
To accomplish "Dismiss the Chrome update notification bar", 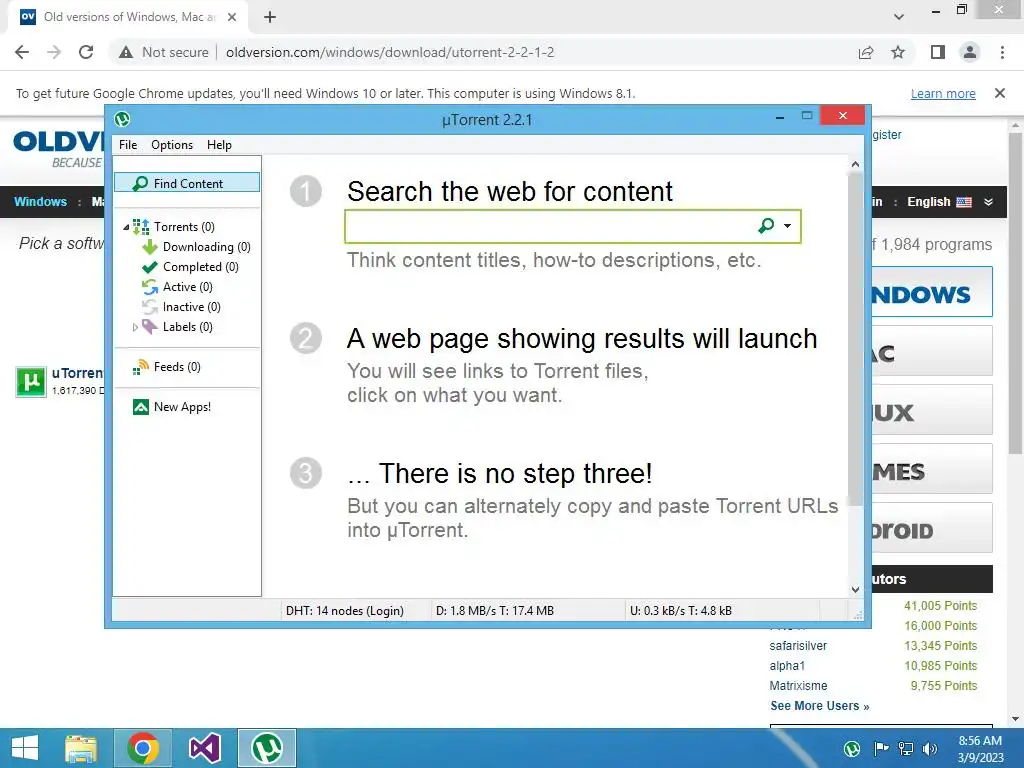I will click(1000, 93).
